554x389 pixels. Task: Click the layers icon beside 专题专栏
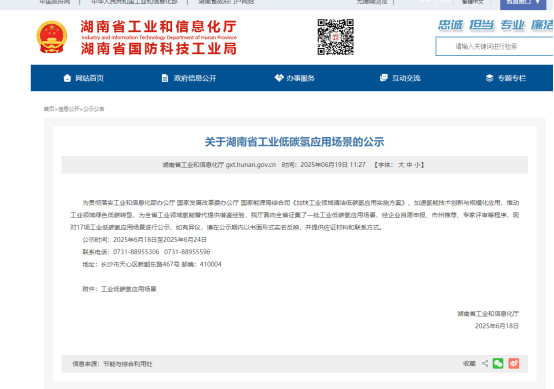489,78
